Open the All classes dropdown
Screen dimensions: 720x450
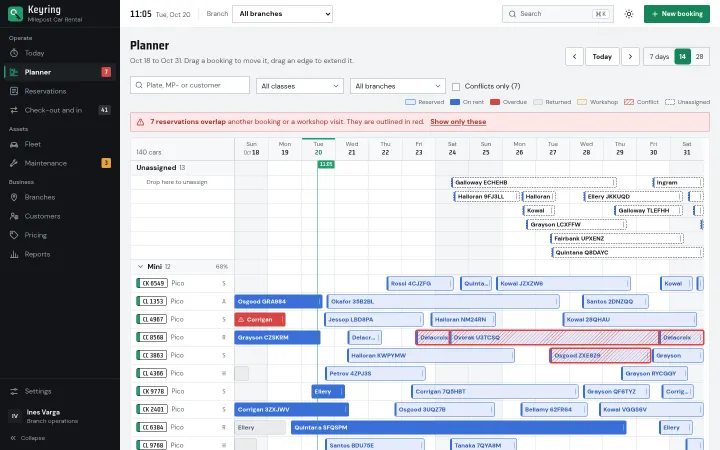pyautogui.click(x=300, y=86)
